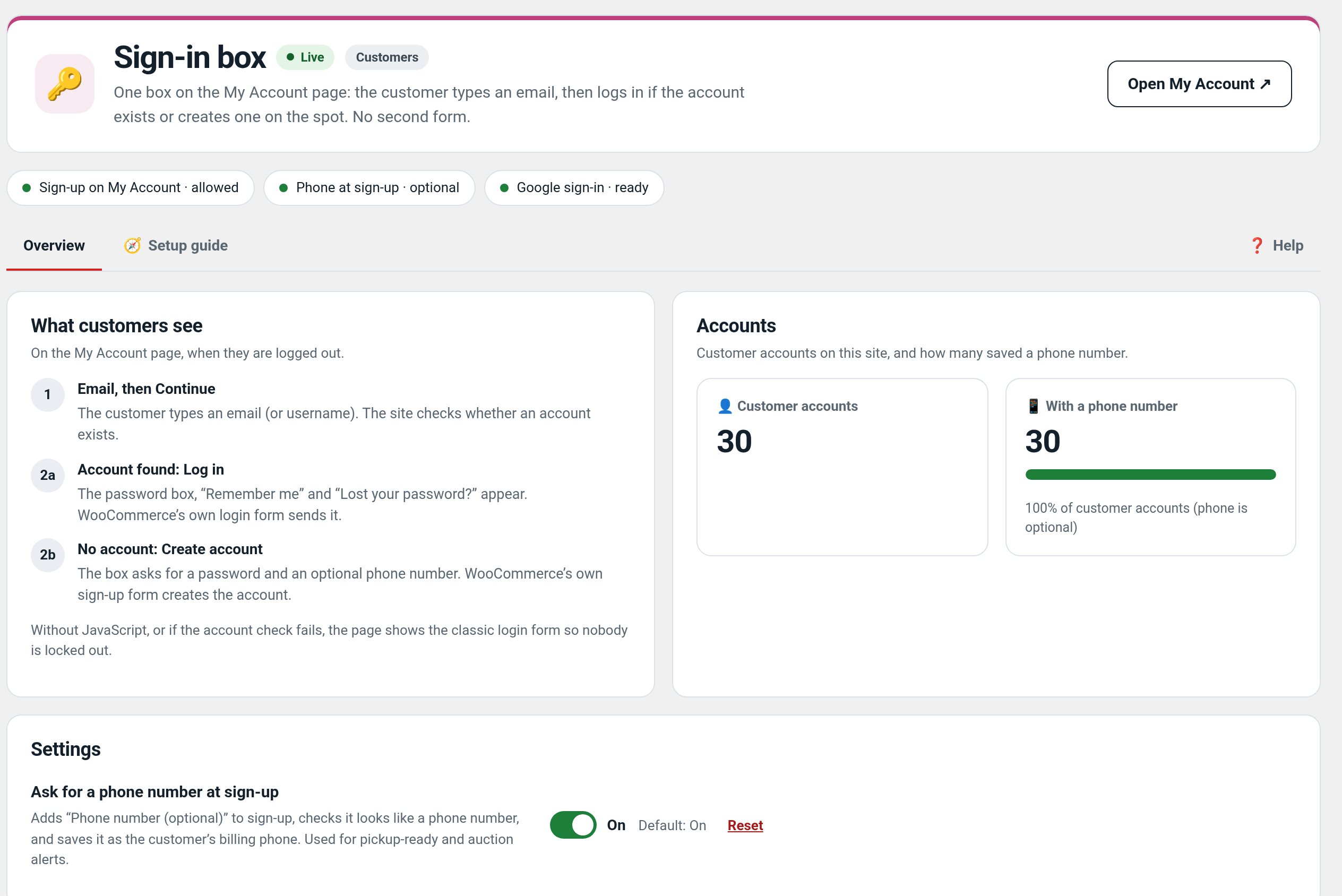The image size is (1342, 896).
Task: Click The box asks for a password description
Action: 340,584
